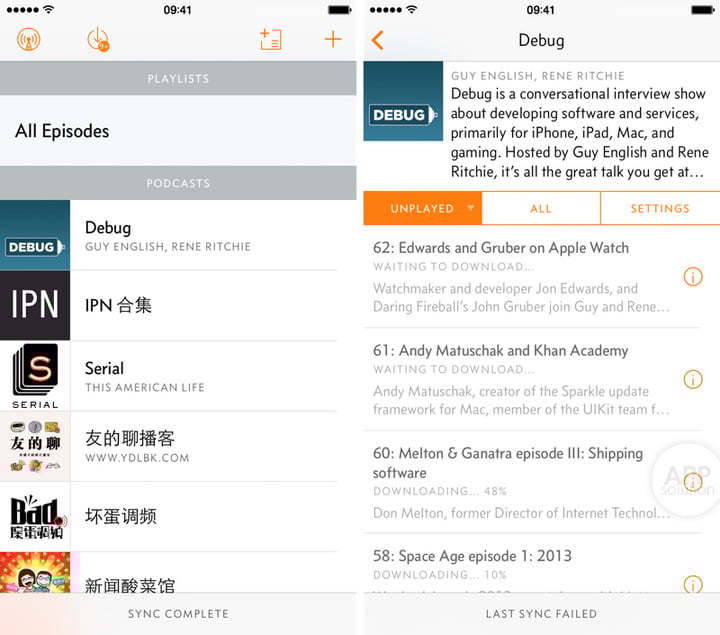Open the All Episodes playlist
This screenshot has width=720, height=635.
[178, 131]
